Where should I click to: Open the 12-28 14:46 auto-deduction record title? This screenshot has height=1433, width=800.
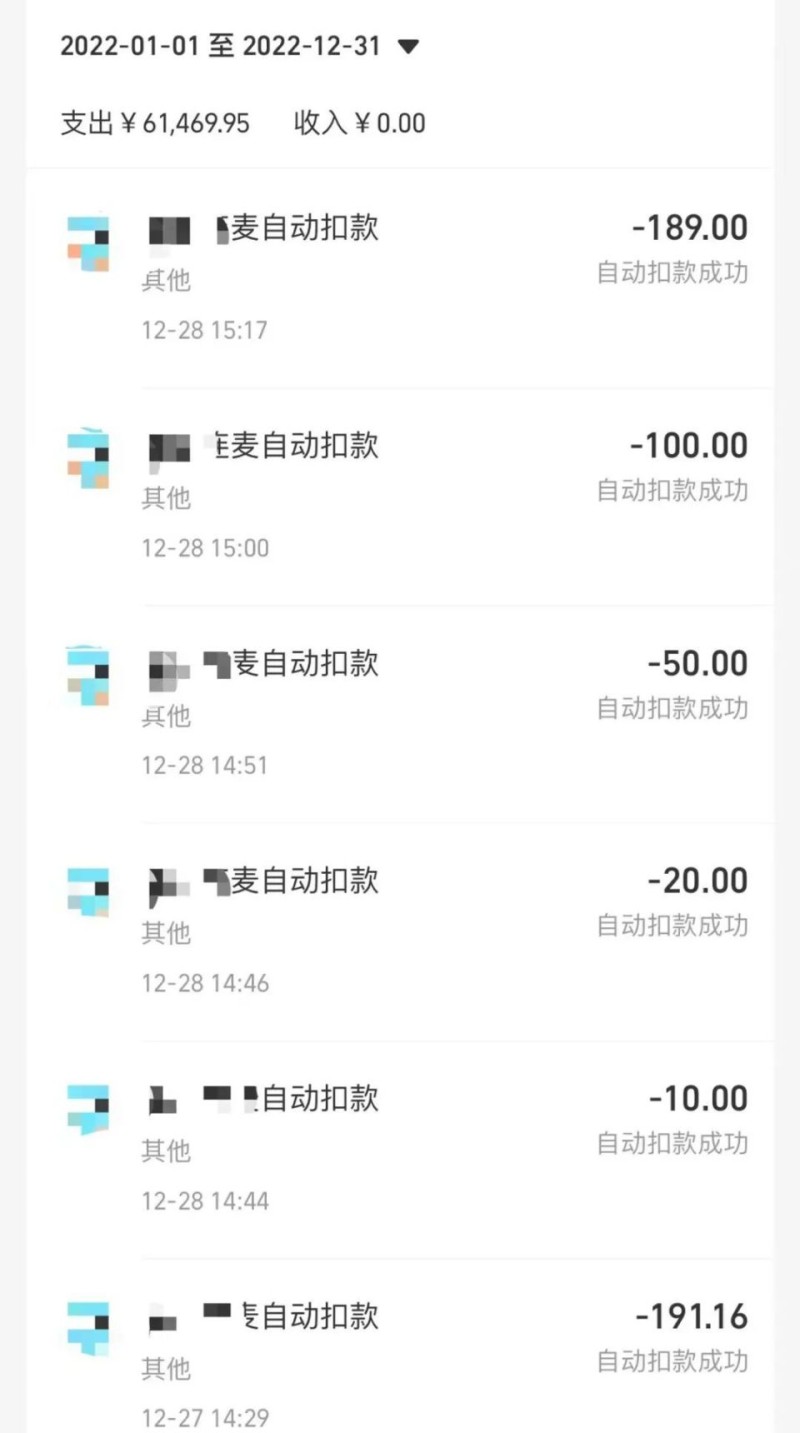click(x=264, y=880)
